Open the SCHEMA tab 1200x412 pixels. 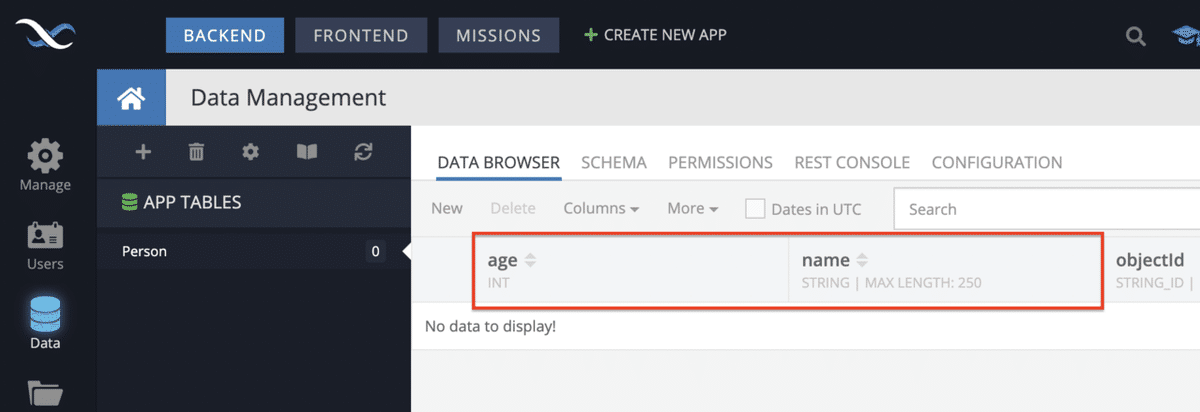[x=614, y=162]
